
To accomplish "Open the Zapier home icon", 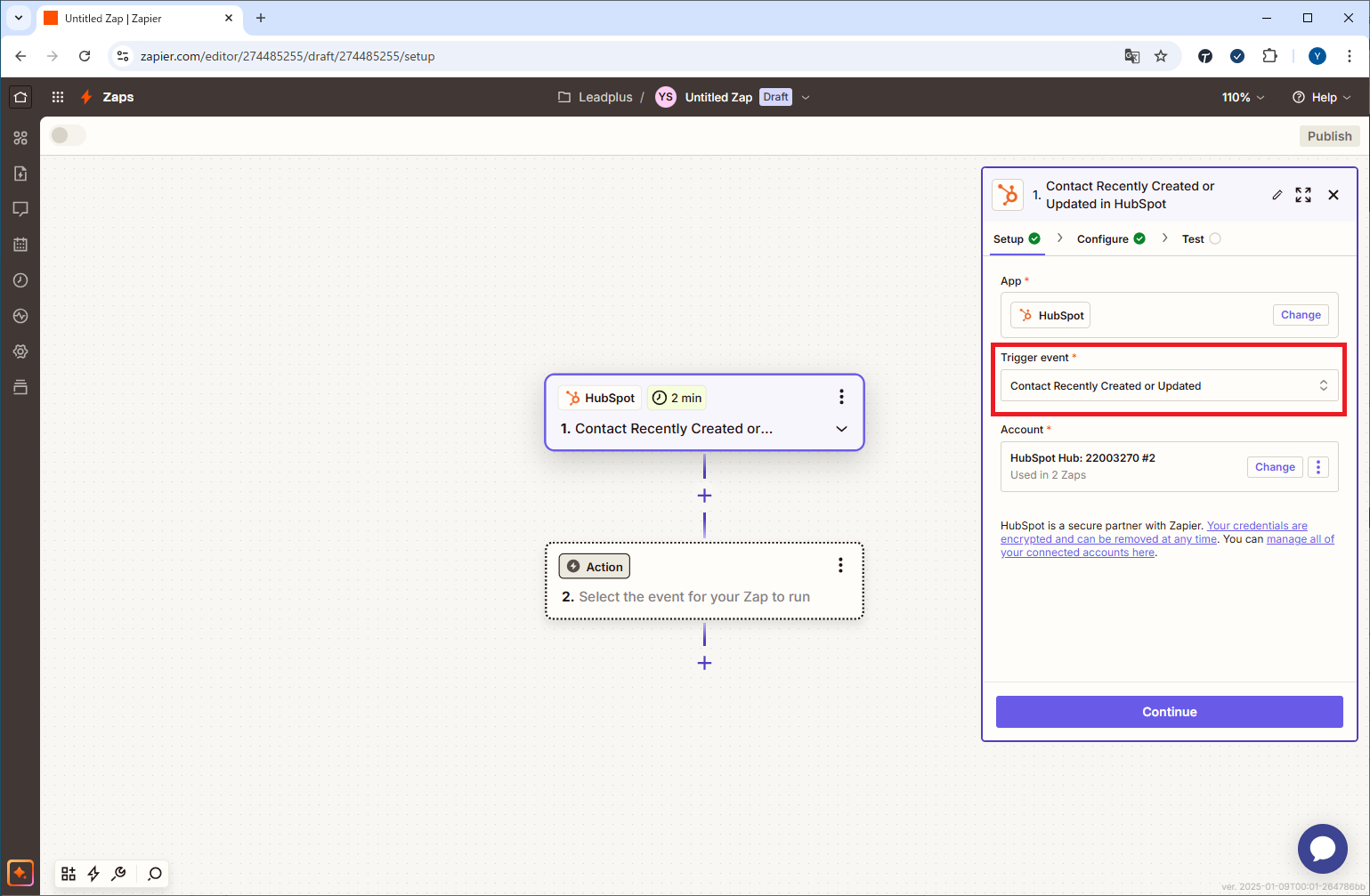I will pyautogui.click(x=20, y=97).
